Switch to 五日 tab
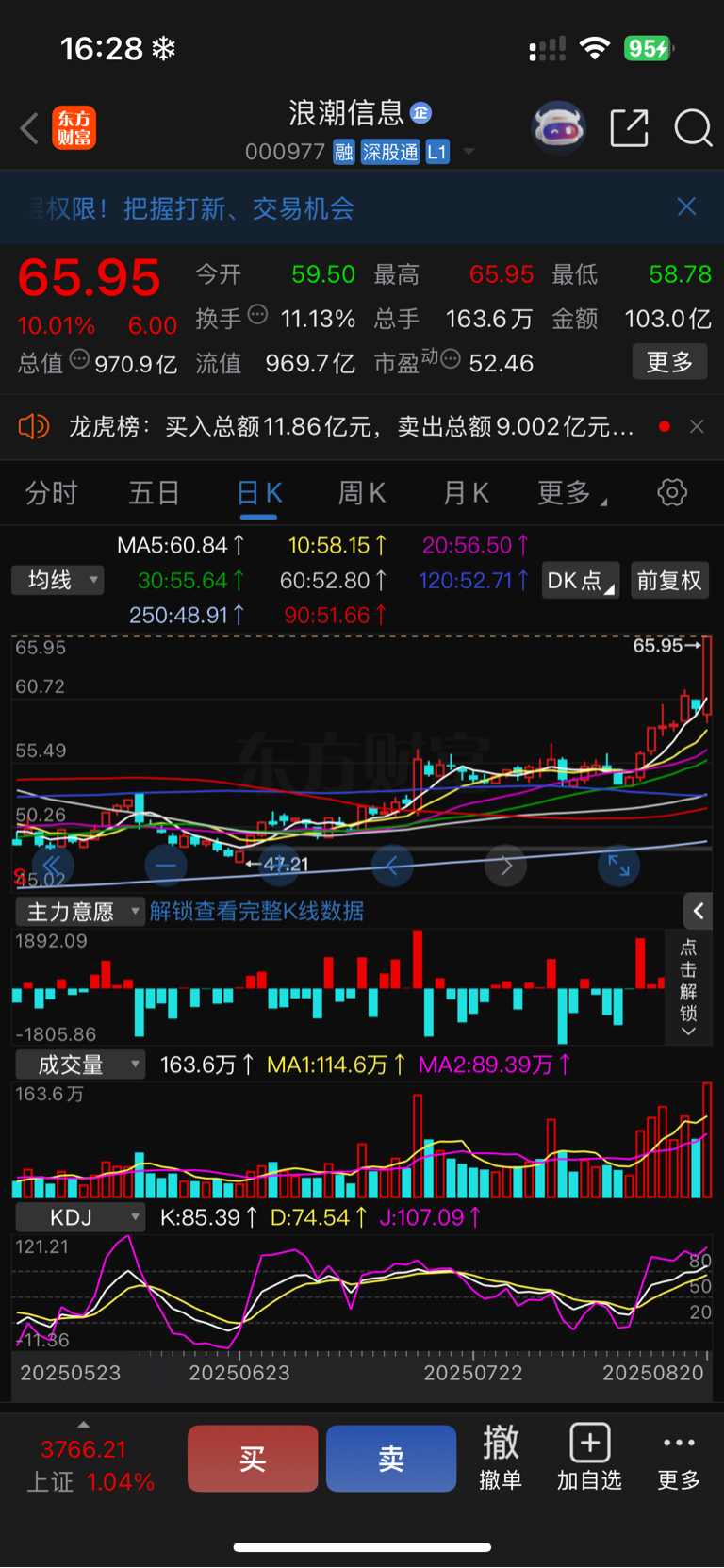The image size is (724, 1568). point(154,493)
